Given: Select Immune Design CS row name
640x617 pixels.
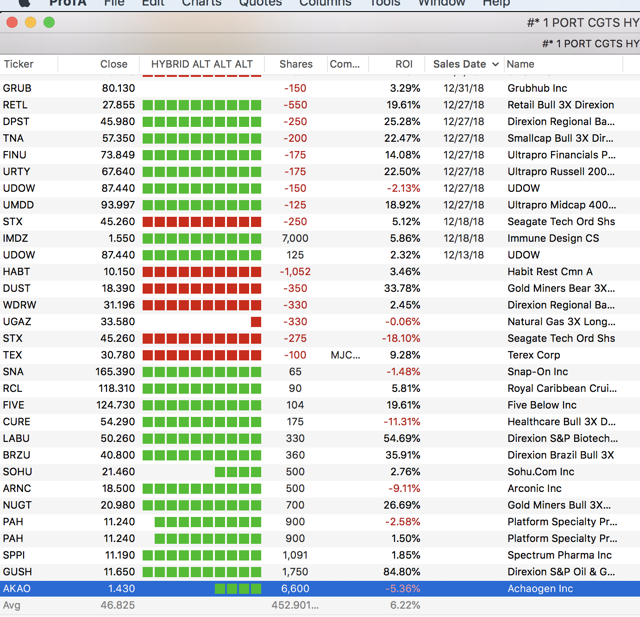Looking at the screenshot, I should click(553, 238).
